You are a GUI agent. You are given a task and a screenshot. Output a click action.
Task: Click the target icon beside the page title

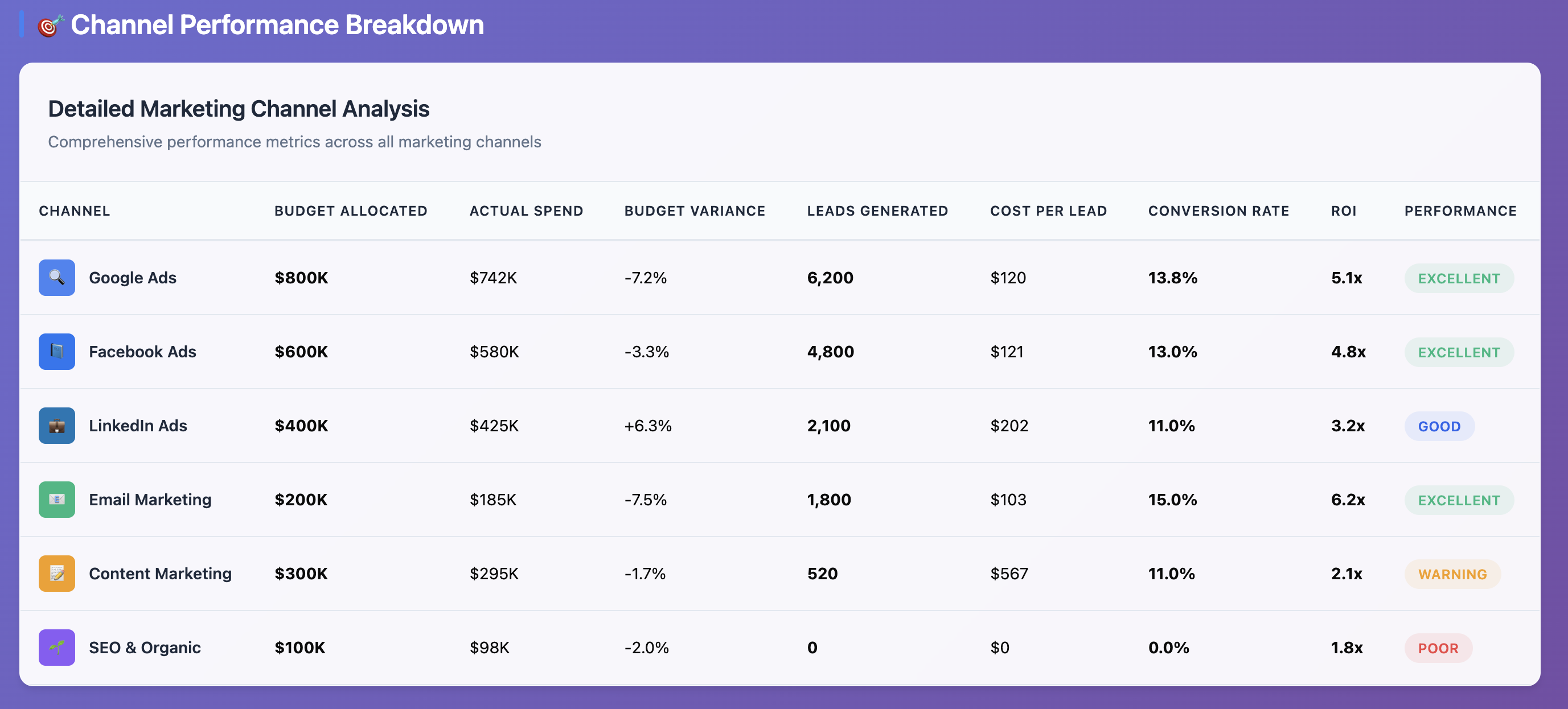pyautogui.click(x=50, y=26)
